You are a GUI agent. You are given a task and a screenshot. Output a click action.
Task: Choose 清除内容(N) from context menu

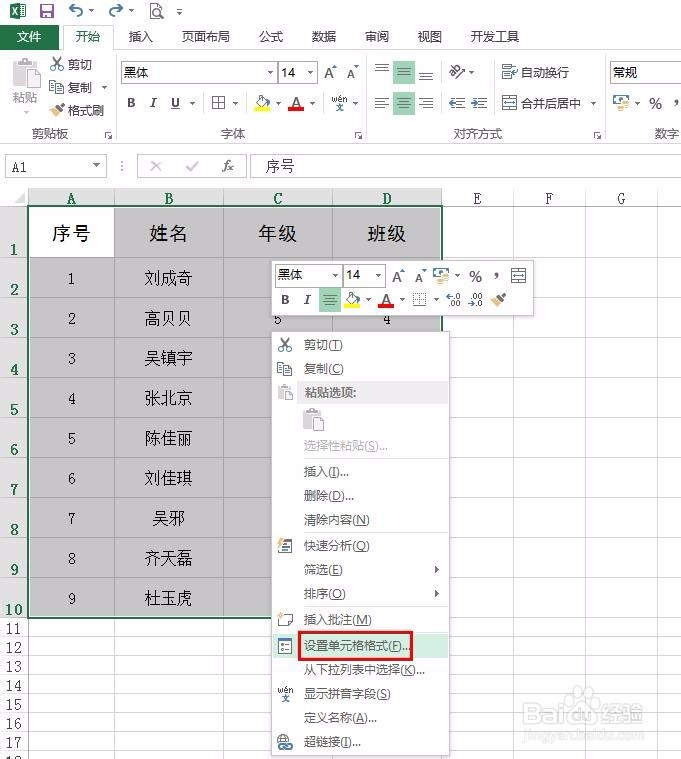tap(361, 520)
